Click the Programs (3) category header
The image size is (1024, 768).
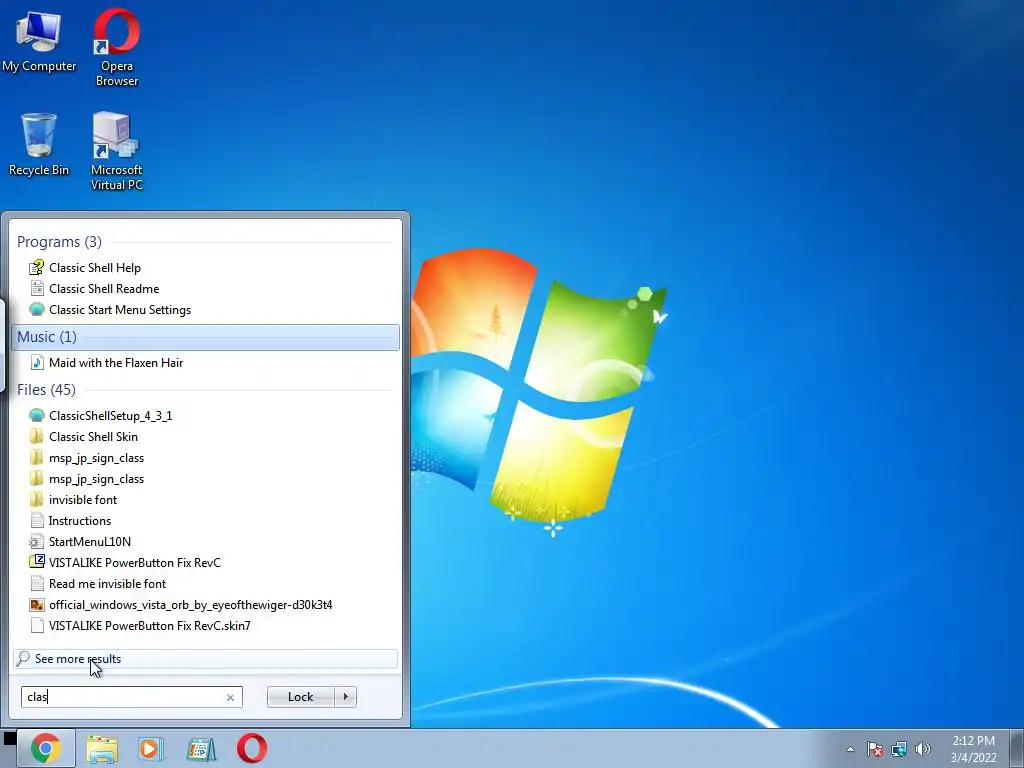tap(205, 242)
